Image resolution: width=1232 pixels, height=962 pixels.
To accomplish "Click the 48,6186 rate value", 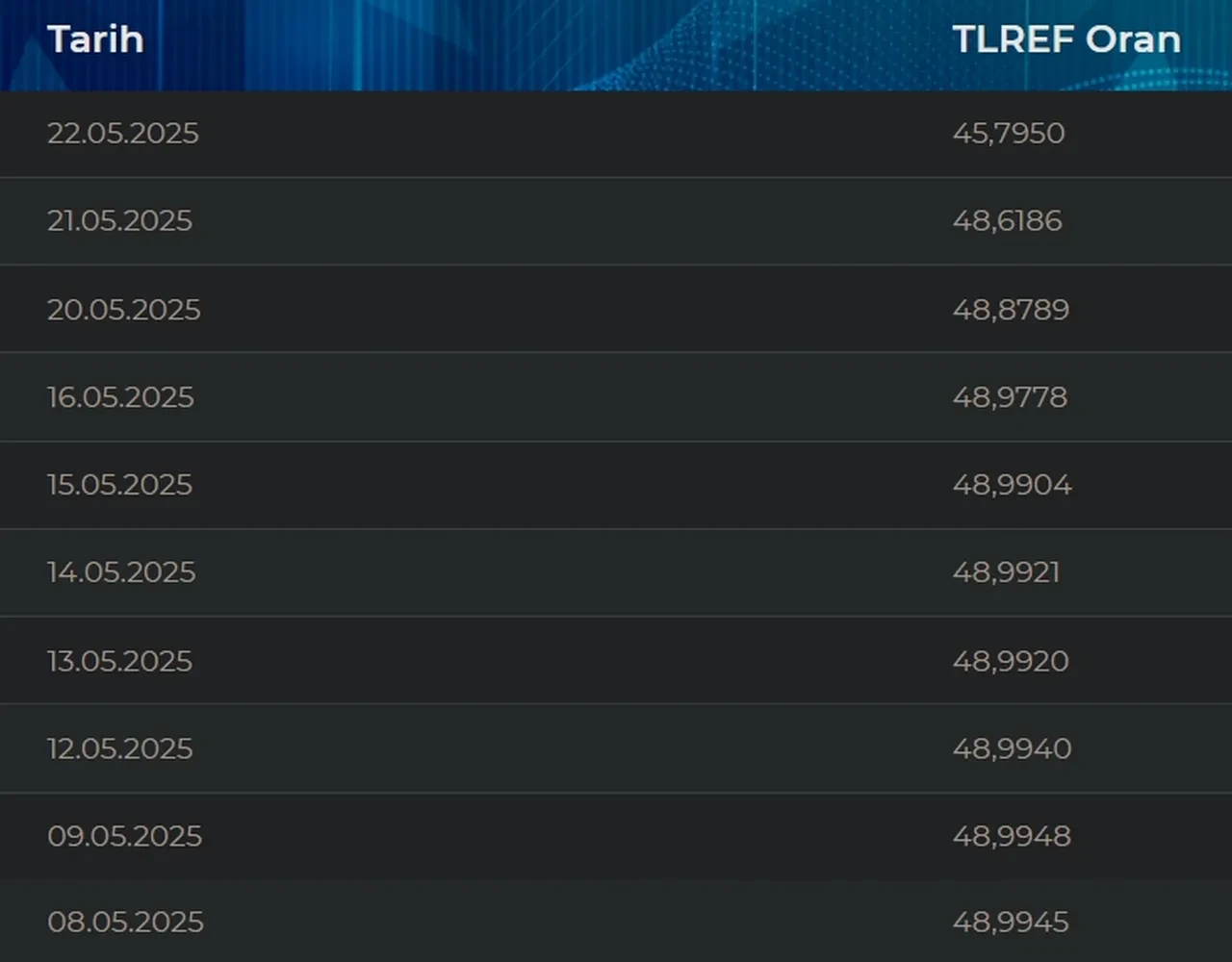I will [x=1007, y=221].
